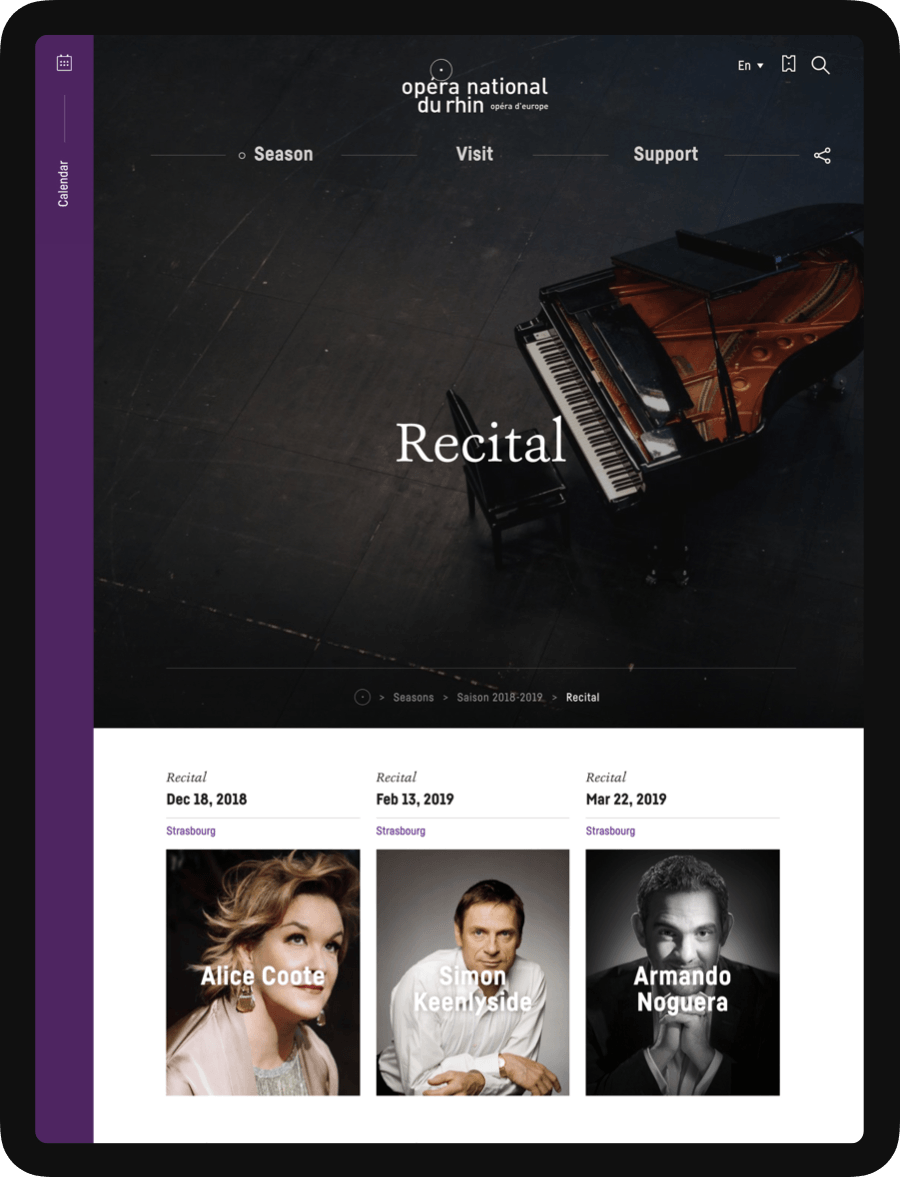The height and width of the screenshot is (1177, 900).
Task: Open the Simon Keenlyside recital thumbnail
Action: 472,972
